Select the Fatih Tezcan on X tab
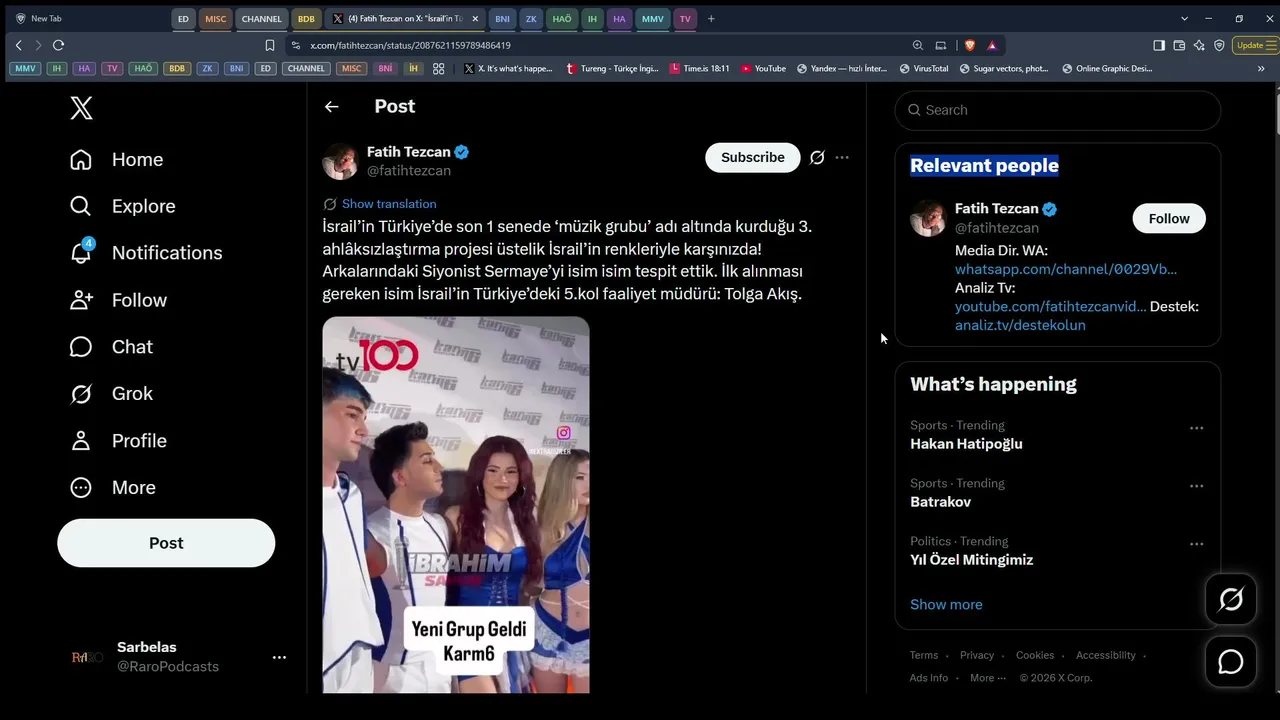The image size is (1280, 720). [403, 19]
